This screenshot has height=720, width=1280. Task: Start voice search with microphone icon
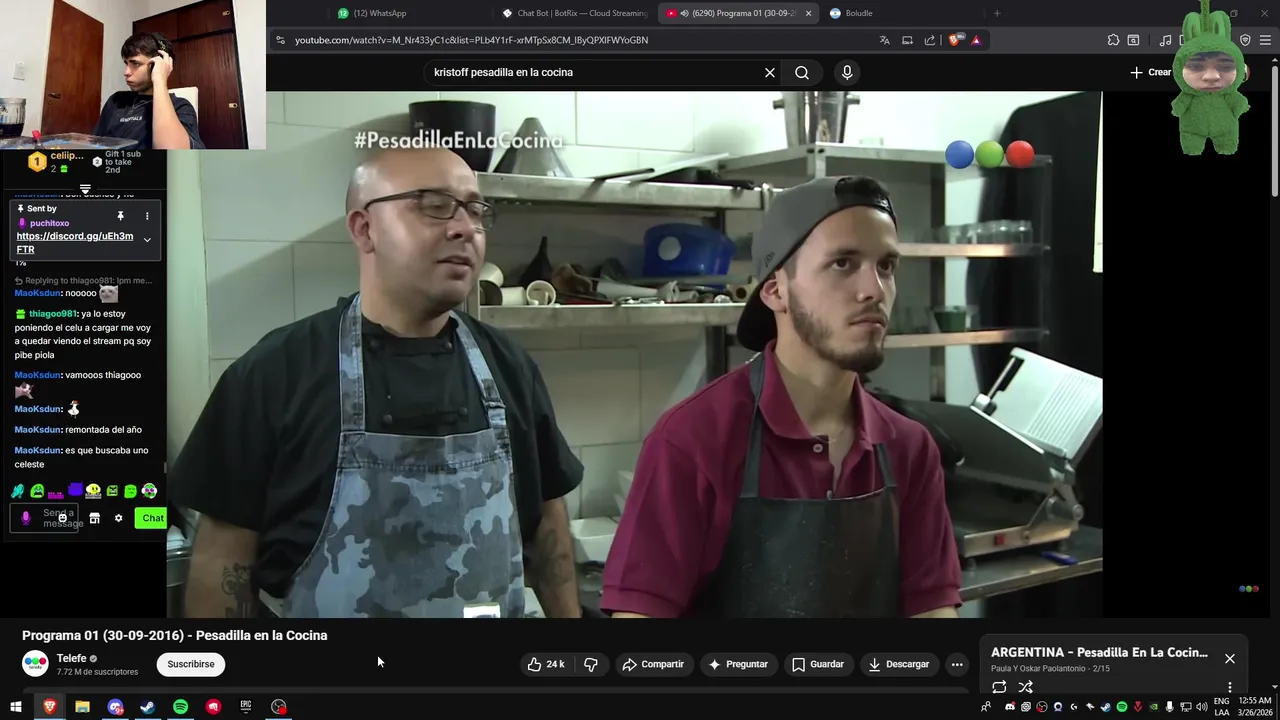[x=847, y=72]
